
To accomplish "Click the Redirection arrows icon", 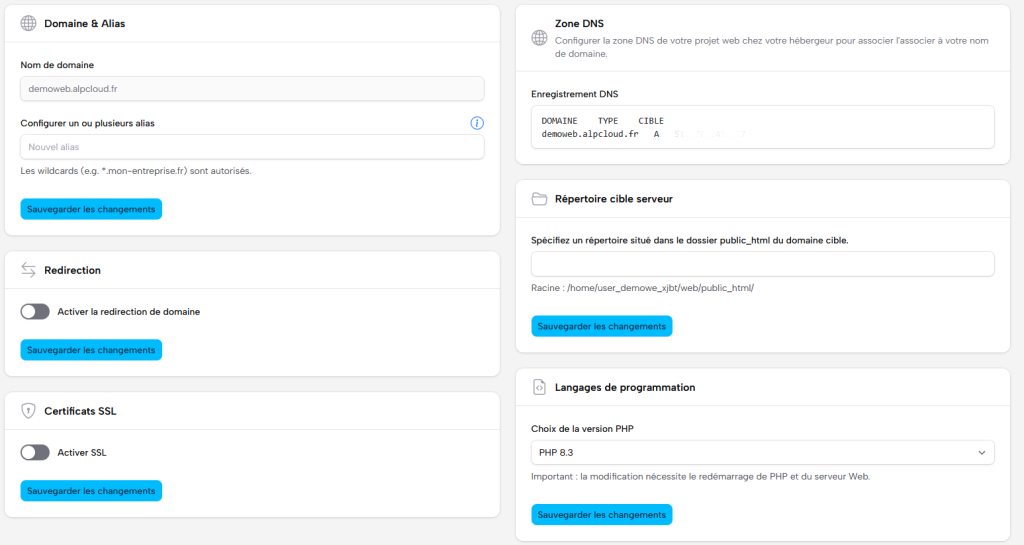I will point(28,270).
